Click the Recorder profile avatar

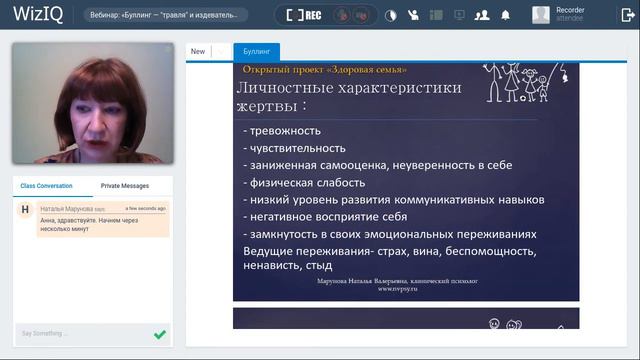(x=541, y=15)
